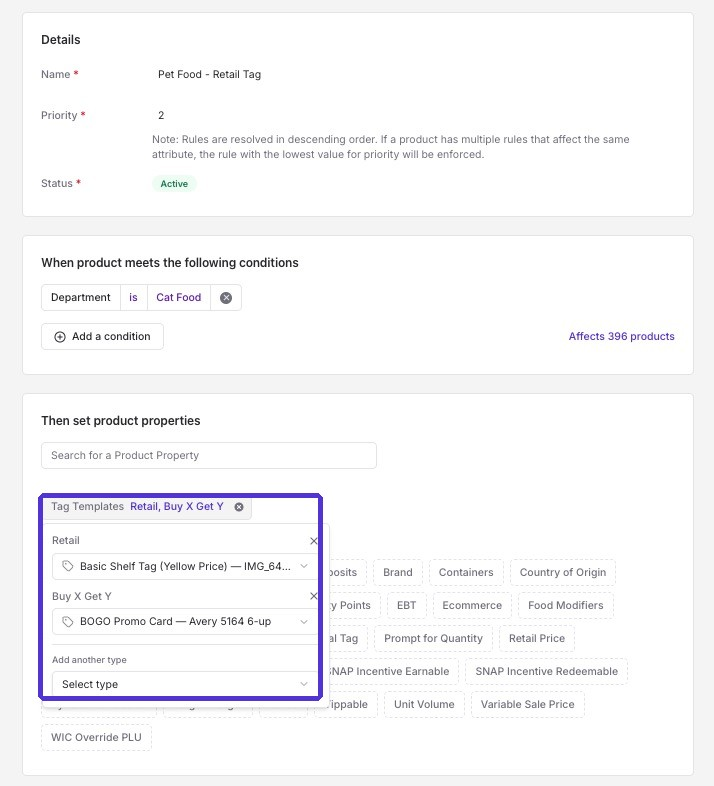Viewport: 714px width, 786px height.
Task: Click the tag icon beside BOGO Promo Card
Action: tap(68, 622)
